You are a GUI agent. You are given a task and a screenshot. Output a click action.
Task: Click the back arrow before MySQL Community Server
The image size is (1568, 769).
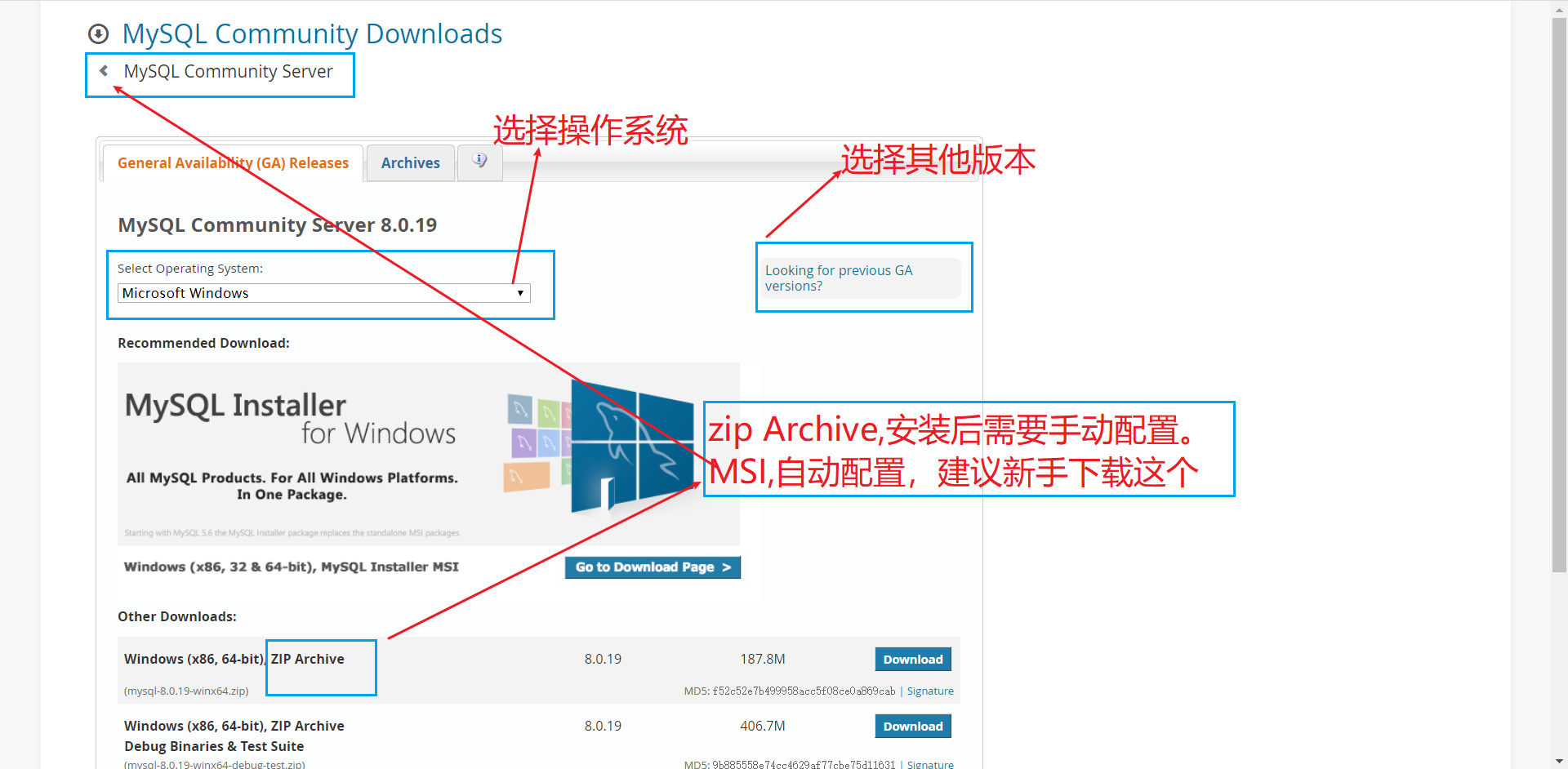[x=104, y=71]
